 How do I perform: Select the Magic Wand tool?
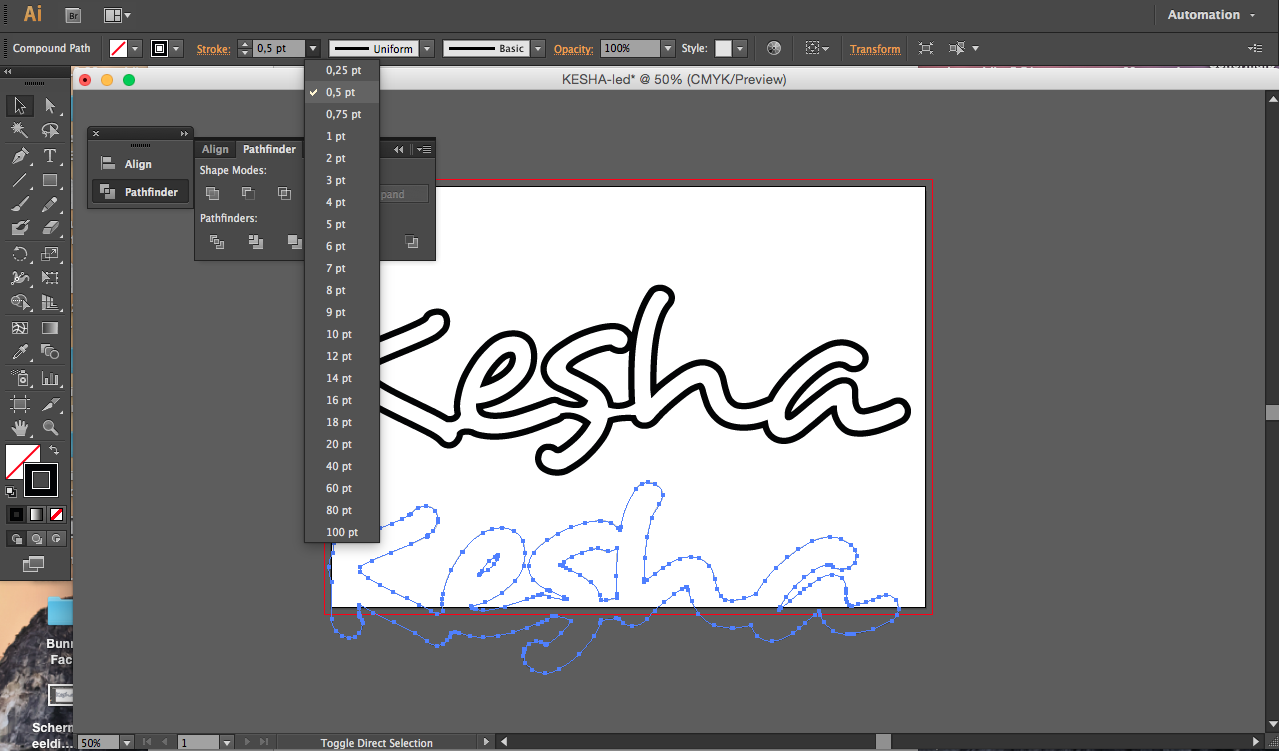[20, 131]
